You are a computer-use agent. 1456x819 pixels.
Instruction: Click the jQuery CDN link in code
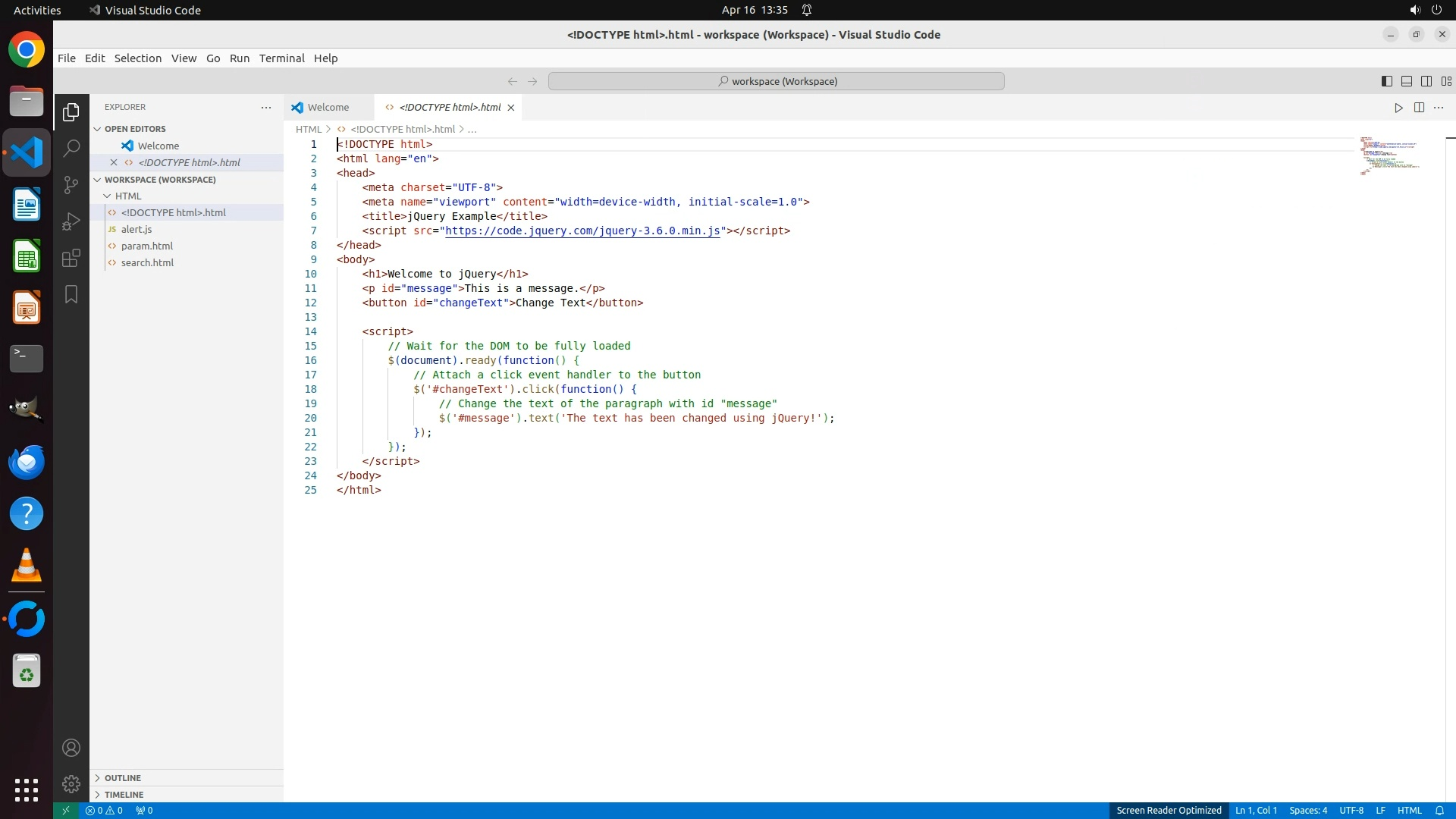(582, 231)
